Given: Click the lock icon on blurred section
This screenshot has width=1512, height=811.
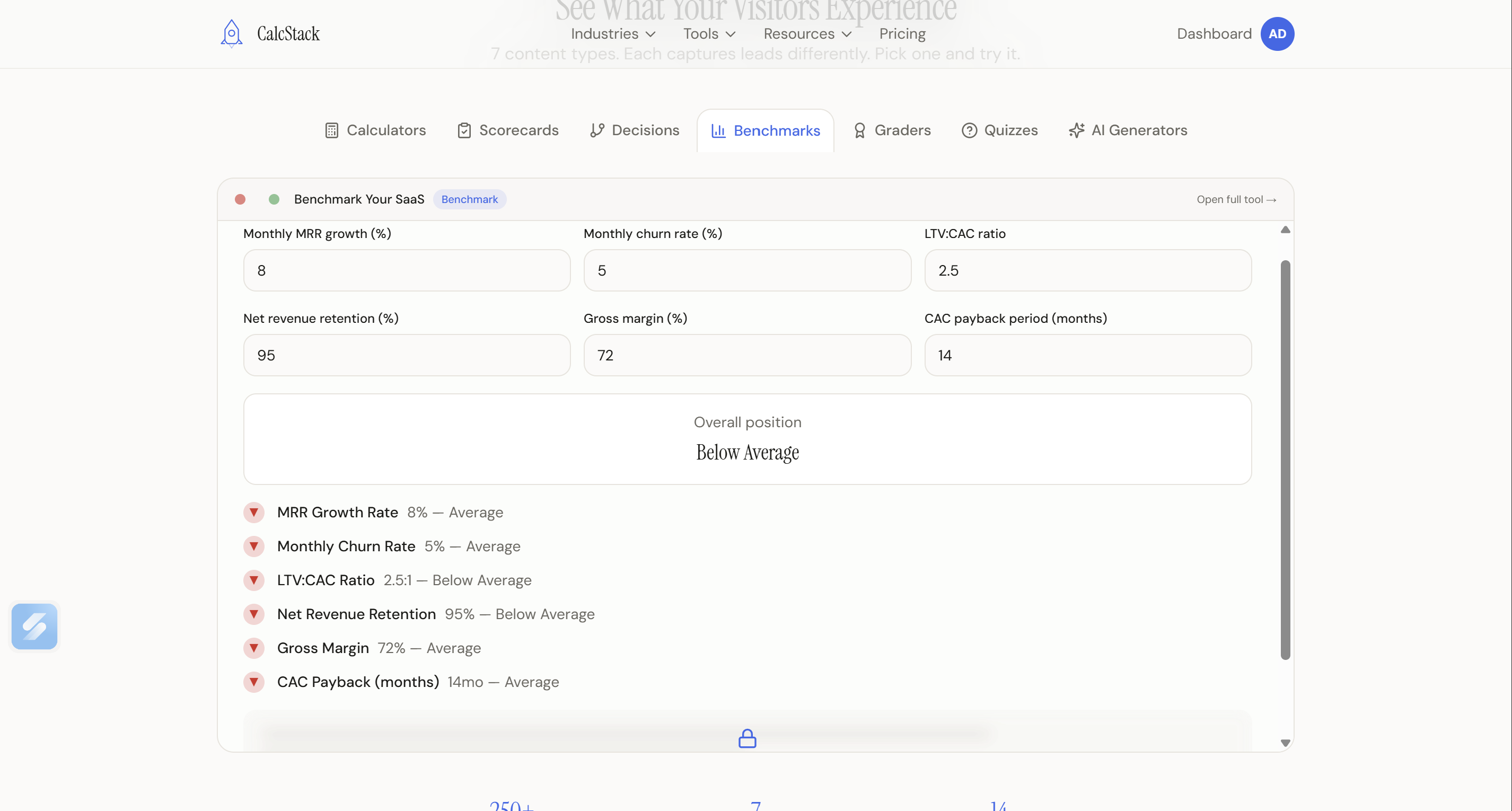Looking at the screenshot, I should point(747,738).
